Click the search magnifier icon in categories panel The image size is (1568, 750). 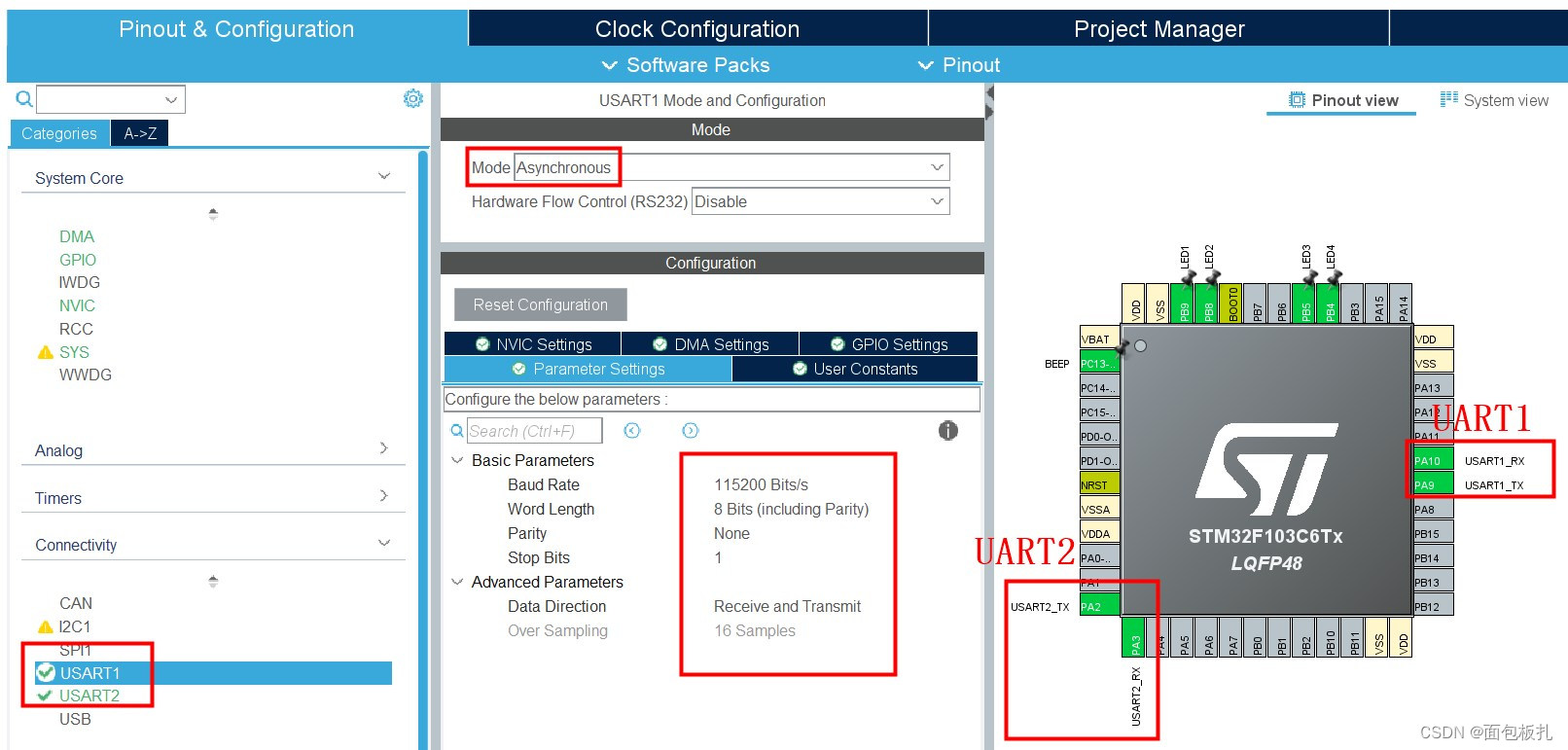pos(24,99)
